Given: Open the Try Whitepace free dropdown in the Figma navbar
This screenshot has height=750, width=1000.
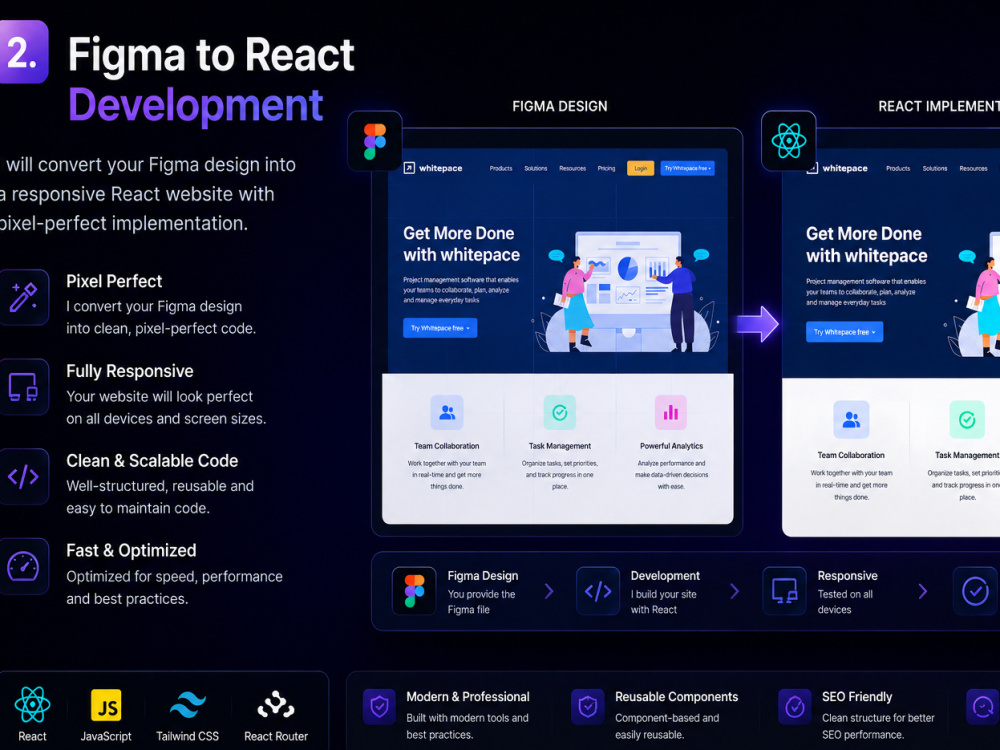Looking at the screenshot, I should pyautogui.click(x=688, y=168).
